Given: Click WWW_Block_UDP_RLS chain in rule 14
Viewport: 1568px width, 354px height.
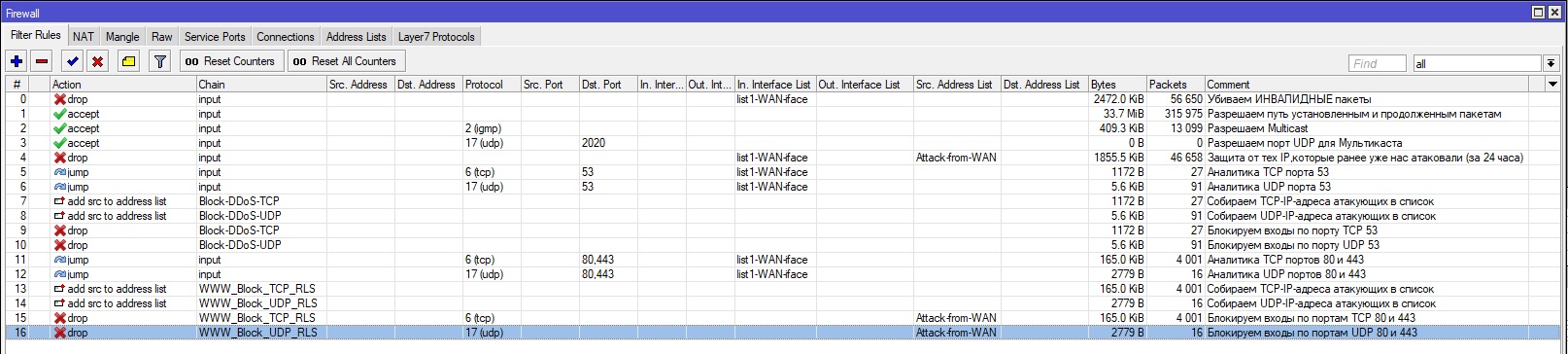Looking at the screenshot, I should (258, 303).
